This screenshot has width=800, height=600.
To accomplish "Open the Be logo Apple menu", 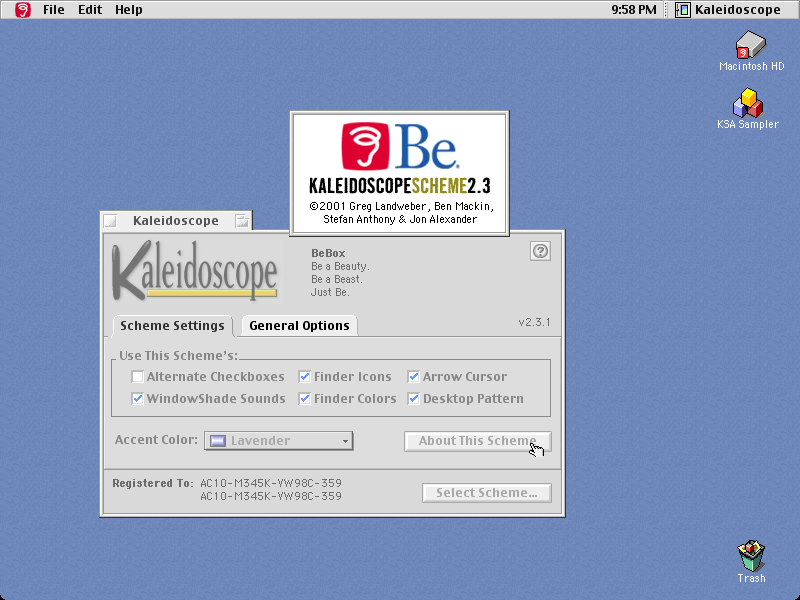I will click(x=23, y=10).
